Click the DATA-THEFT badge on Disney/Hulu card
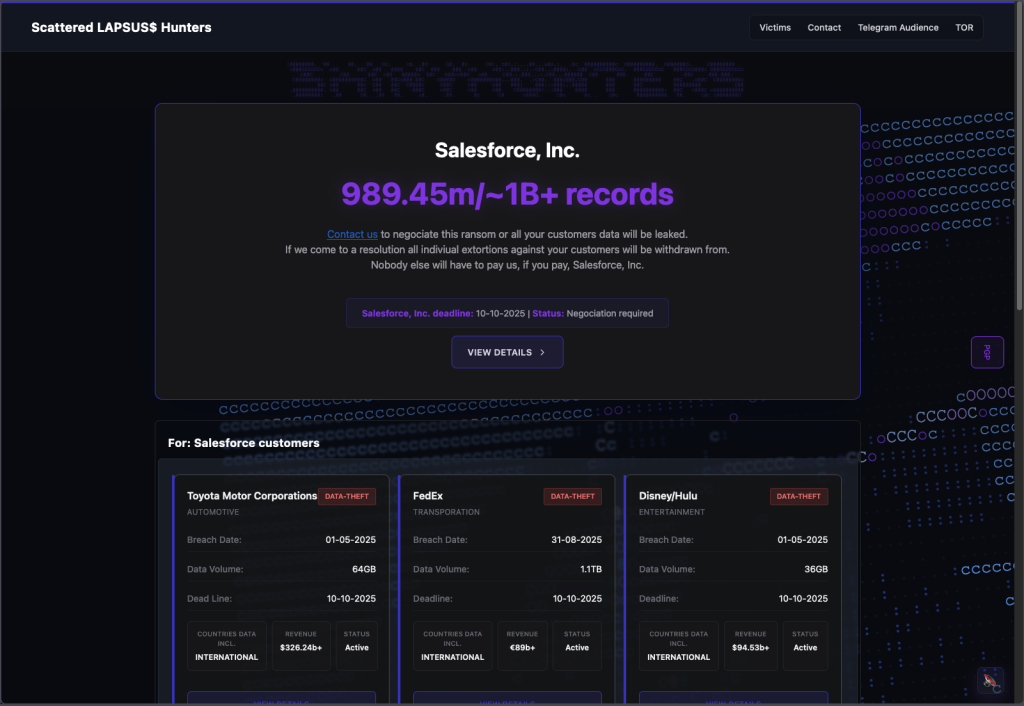Viewport: 1024px width, 706px height. pos(799,496)
